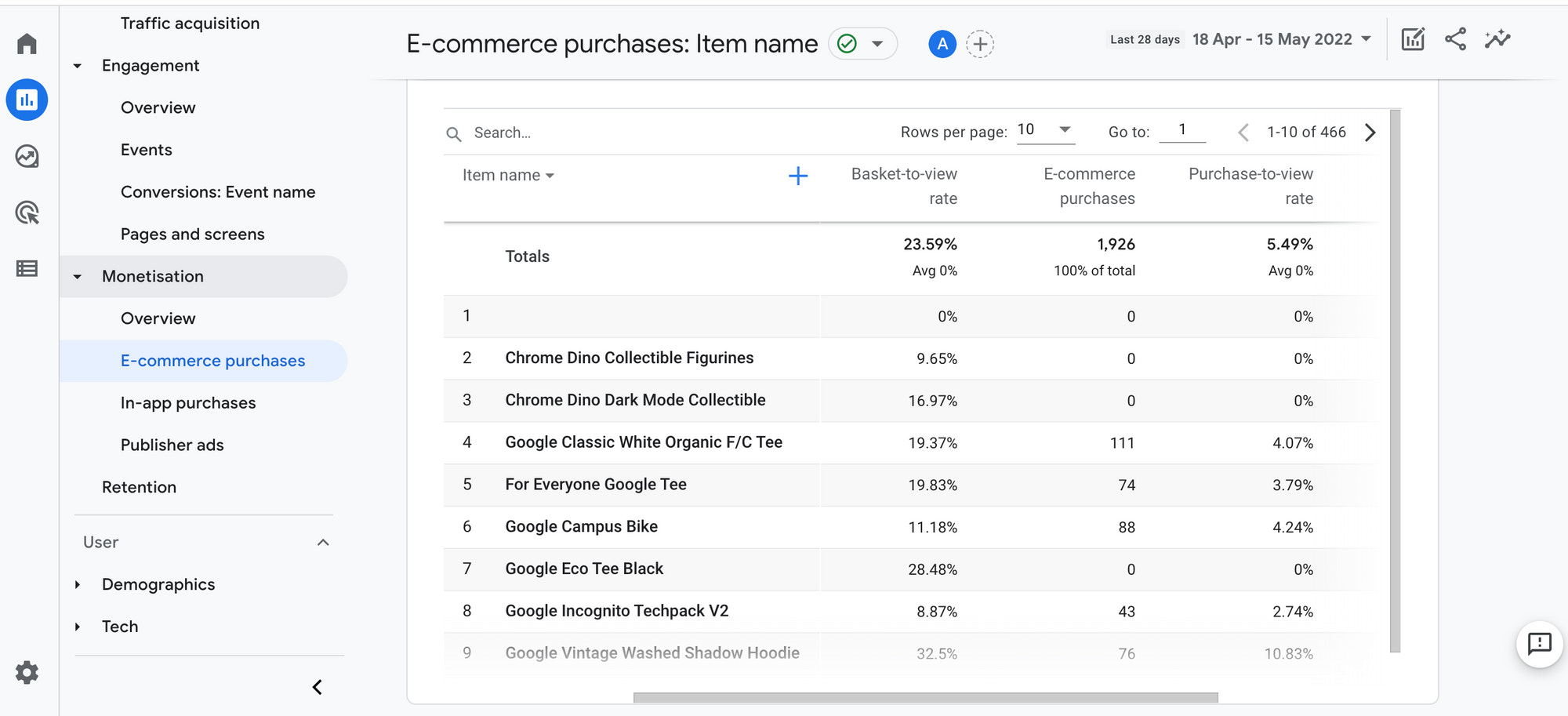
Task: Select In-app purchases in sidebar
Action: coord(188,403)
